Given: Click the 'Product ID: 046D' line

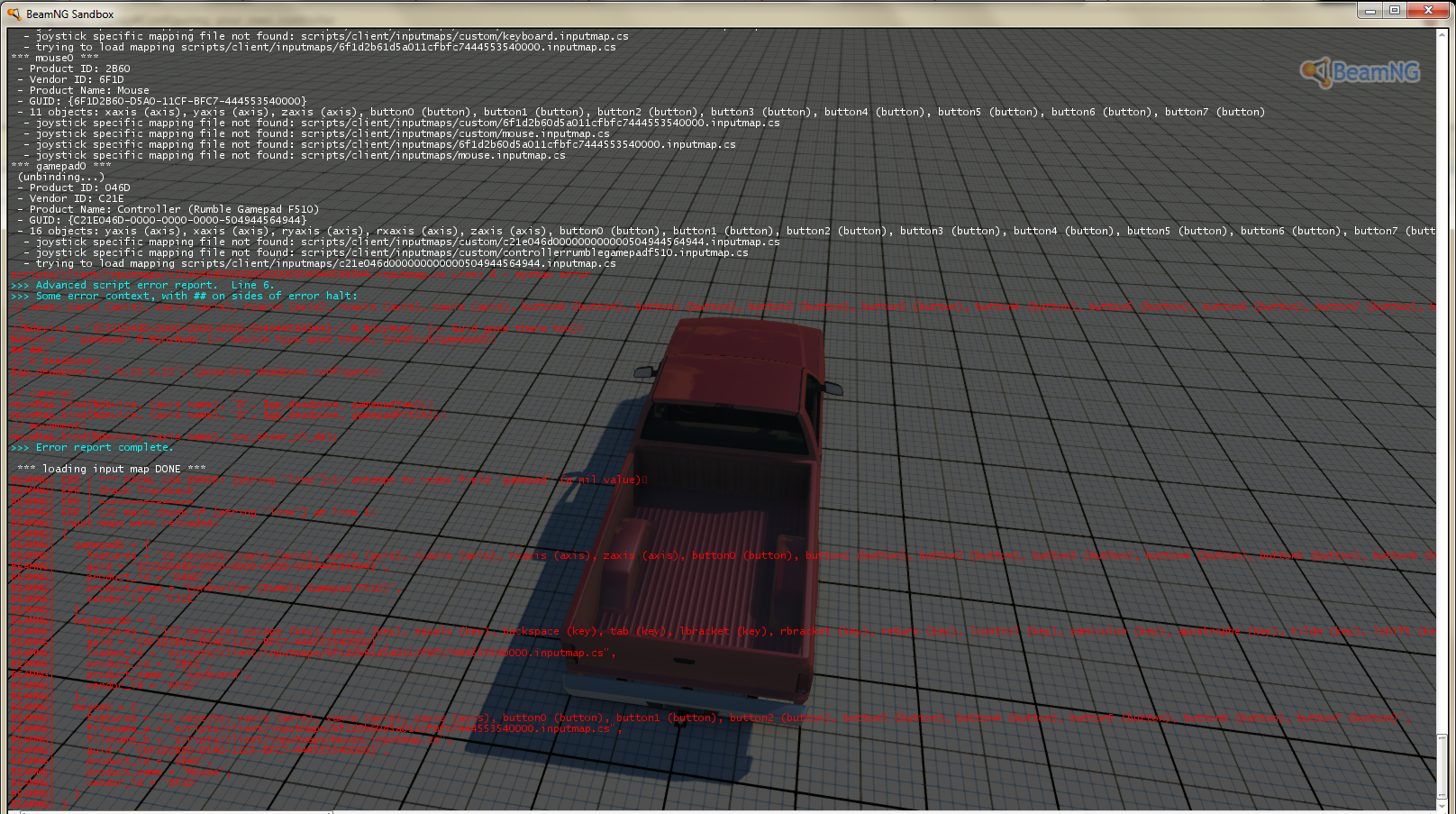Looking at the screenshot, I should point(74,187).
